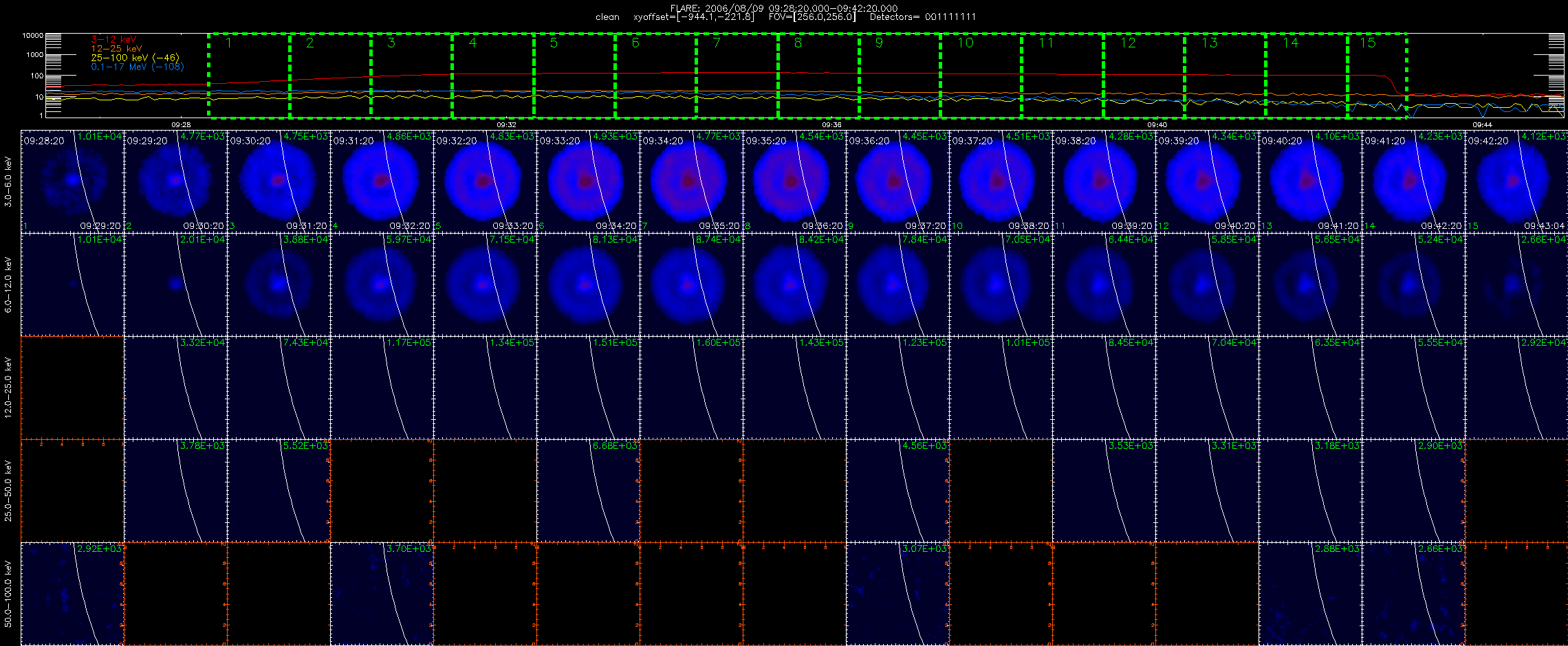Open the 12.0-25.0 keV image labeled 1.17E+05
This screenshot has height=646, width=1568.
pyautogui.click(x=382, y=388)
